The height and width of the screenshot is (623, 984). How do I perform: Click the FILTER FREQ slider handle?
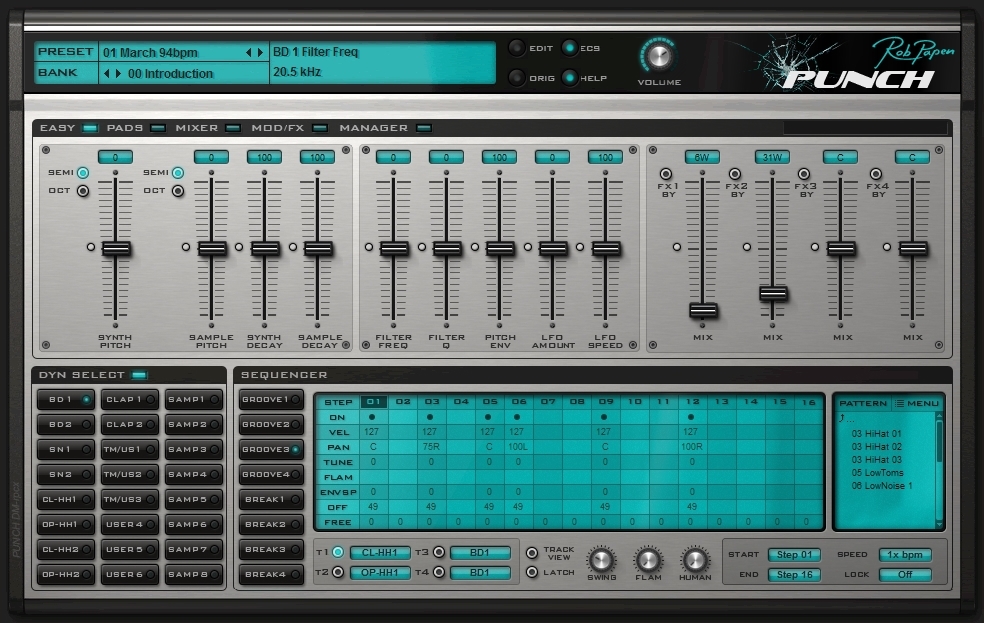pos(394,248)
